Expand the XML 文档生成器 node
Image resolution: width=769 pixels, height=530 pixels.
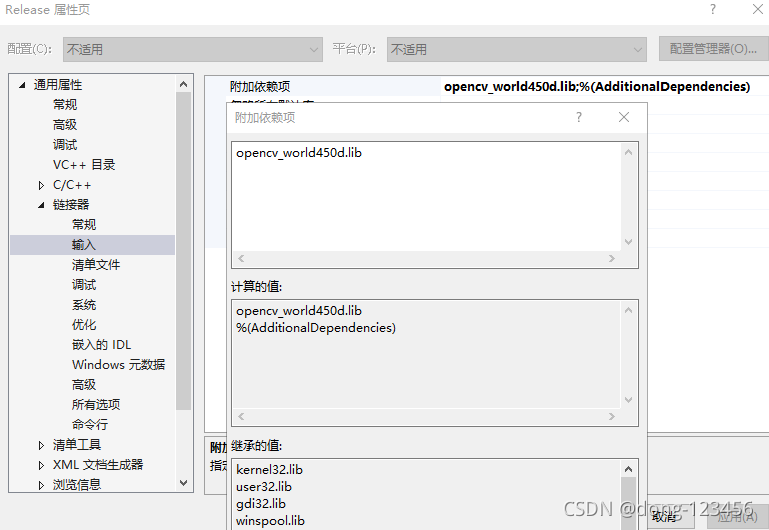41,465
